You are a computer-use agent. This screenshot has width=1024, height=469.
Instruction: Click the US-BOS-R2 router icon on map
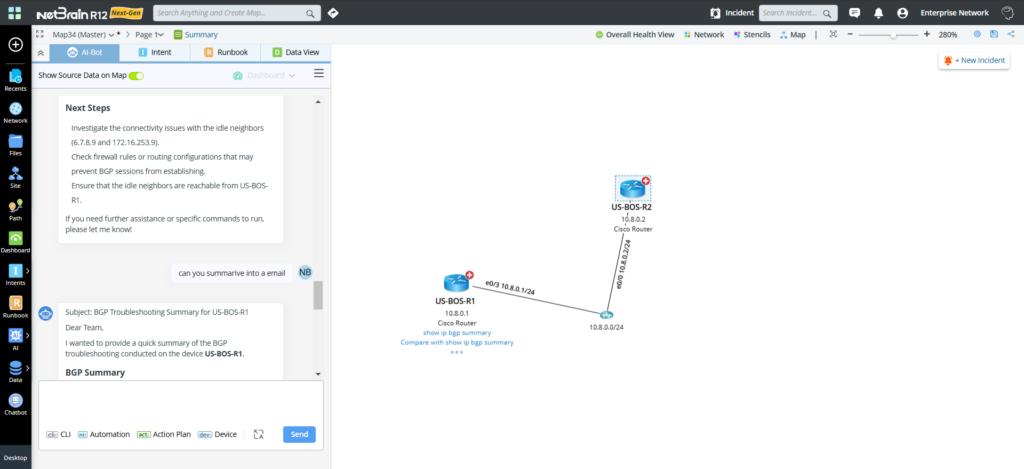[x=632, y=188]
